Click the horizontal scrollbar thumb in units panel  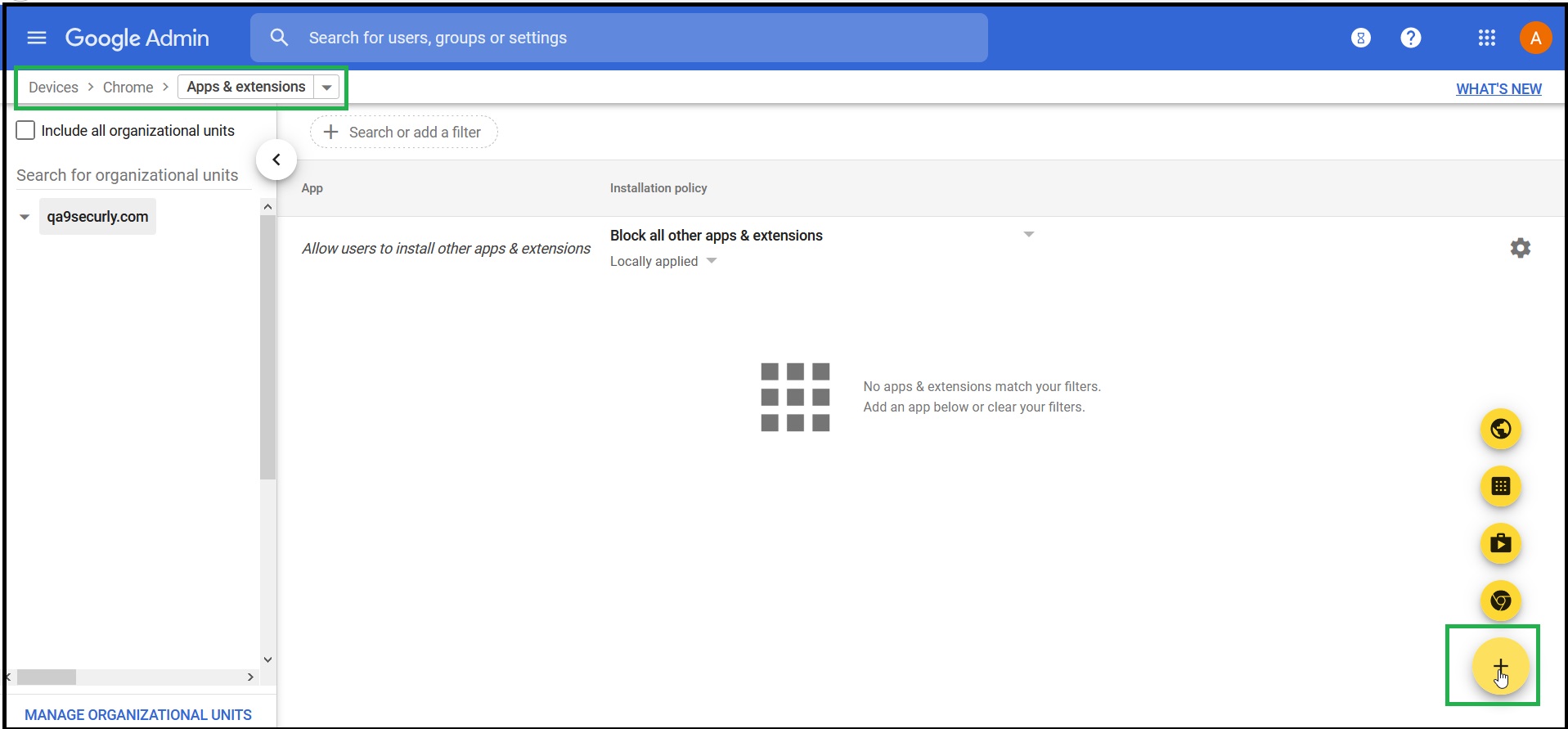coord(47,677)
